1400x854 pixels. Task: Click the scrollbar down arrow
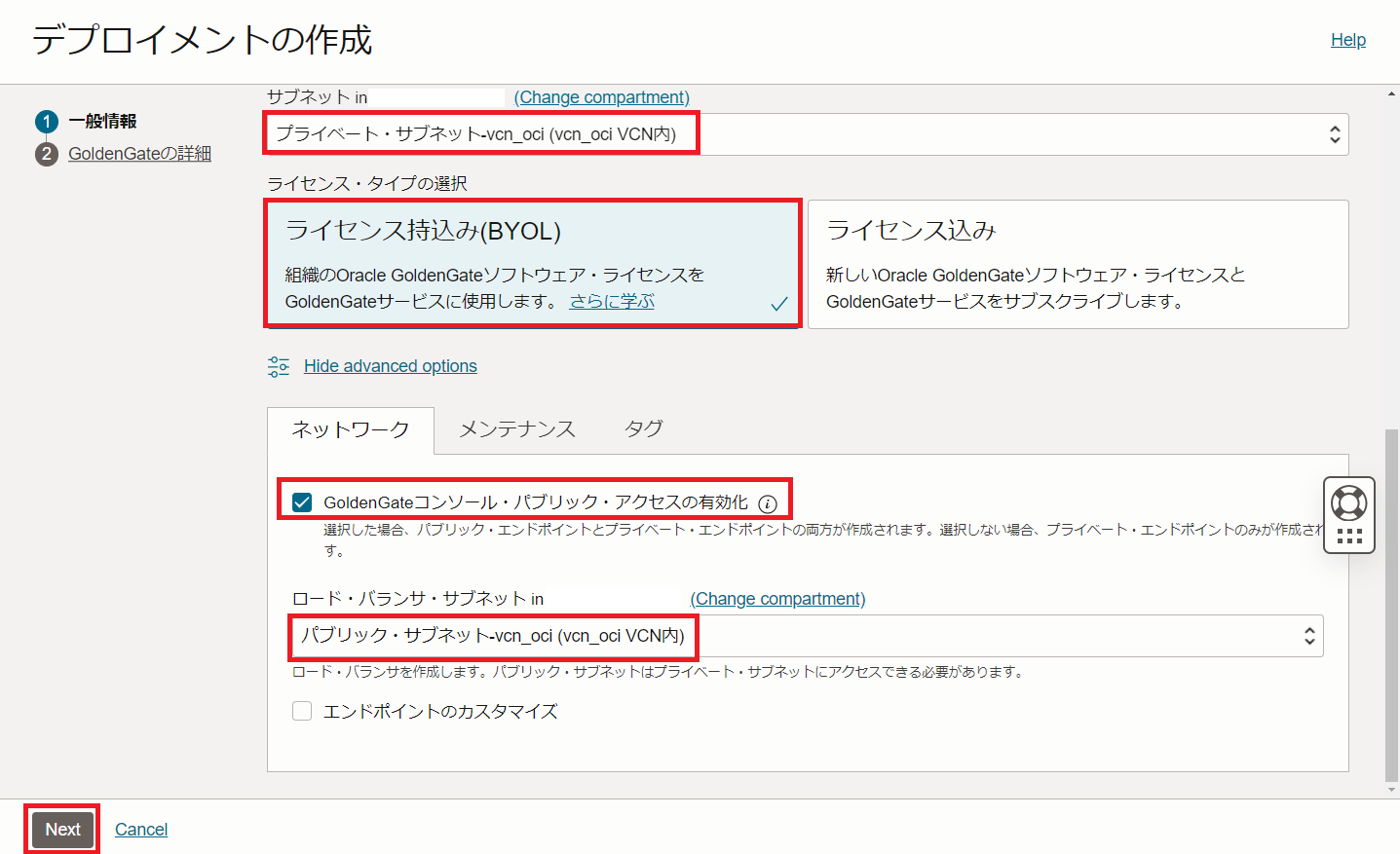coord(1392,791)
